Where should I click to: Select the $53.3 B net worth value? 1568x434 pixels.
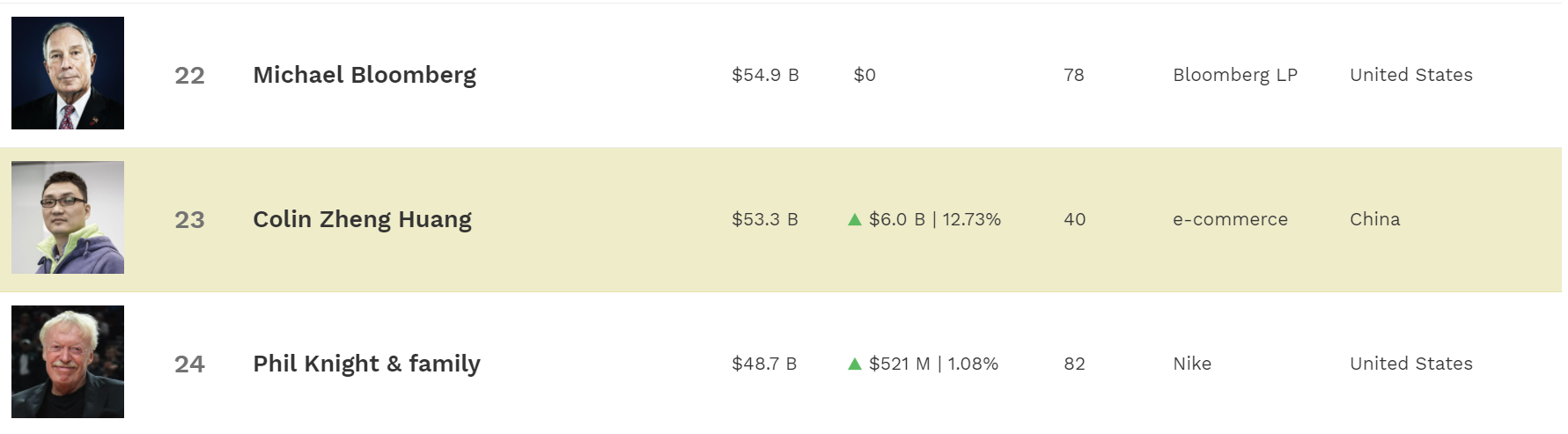coord(765,219)
